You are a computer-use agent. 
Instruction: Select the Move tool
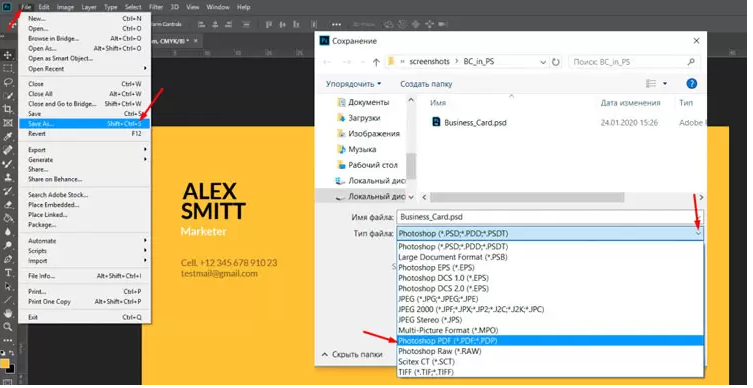(8, 55)
